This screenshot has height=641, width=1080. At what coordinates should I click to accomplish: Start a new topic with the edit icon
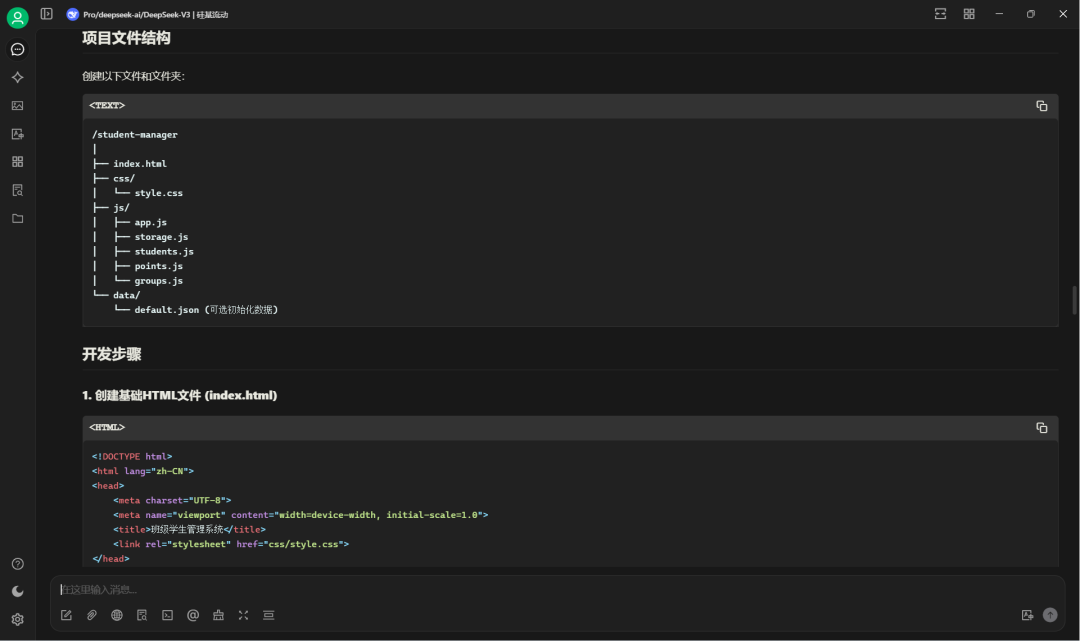pos(66,616)
